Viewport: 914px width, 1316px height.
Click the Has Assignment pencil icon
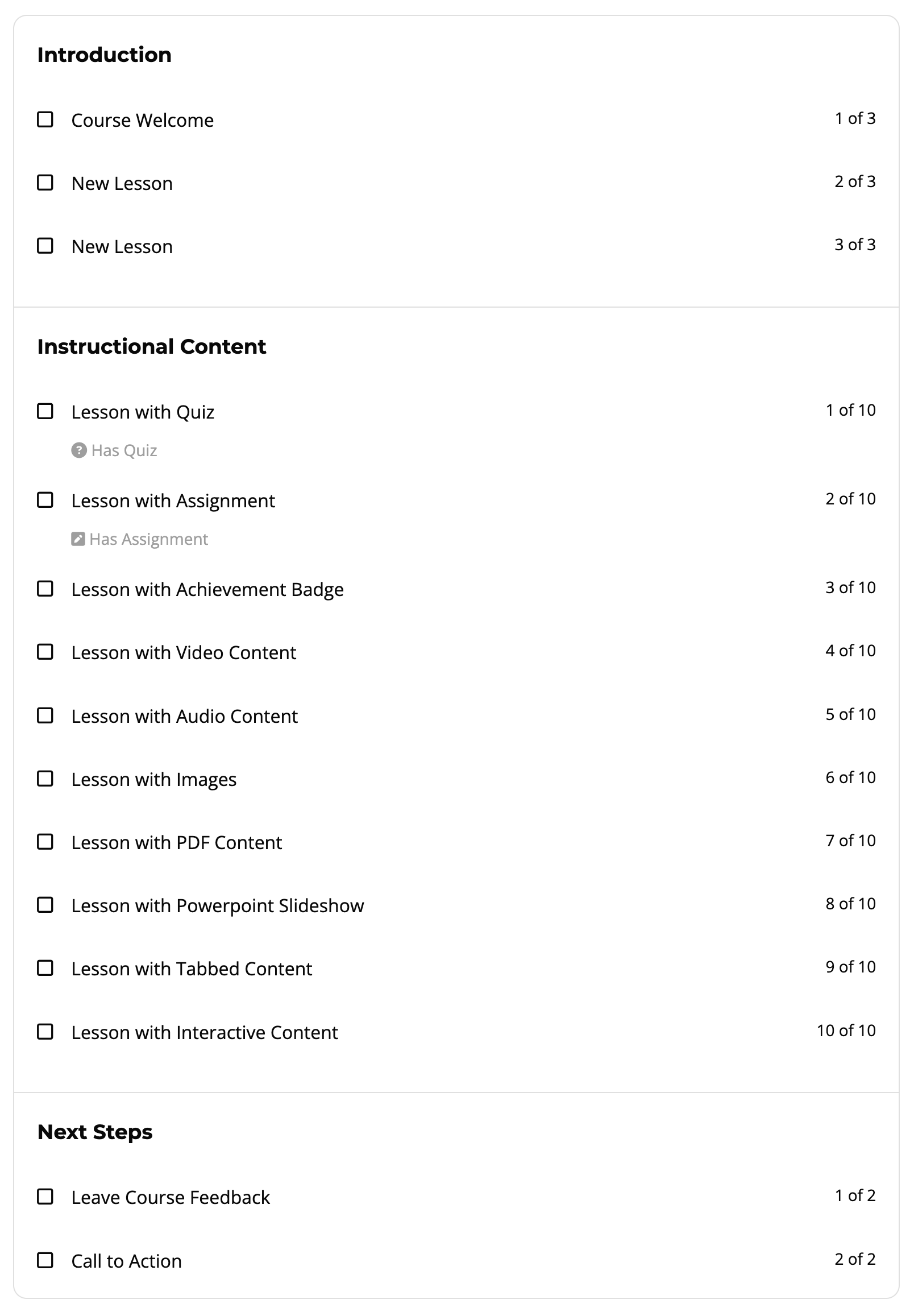[78, 539]
